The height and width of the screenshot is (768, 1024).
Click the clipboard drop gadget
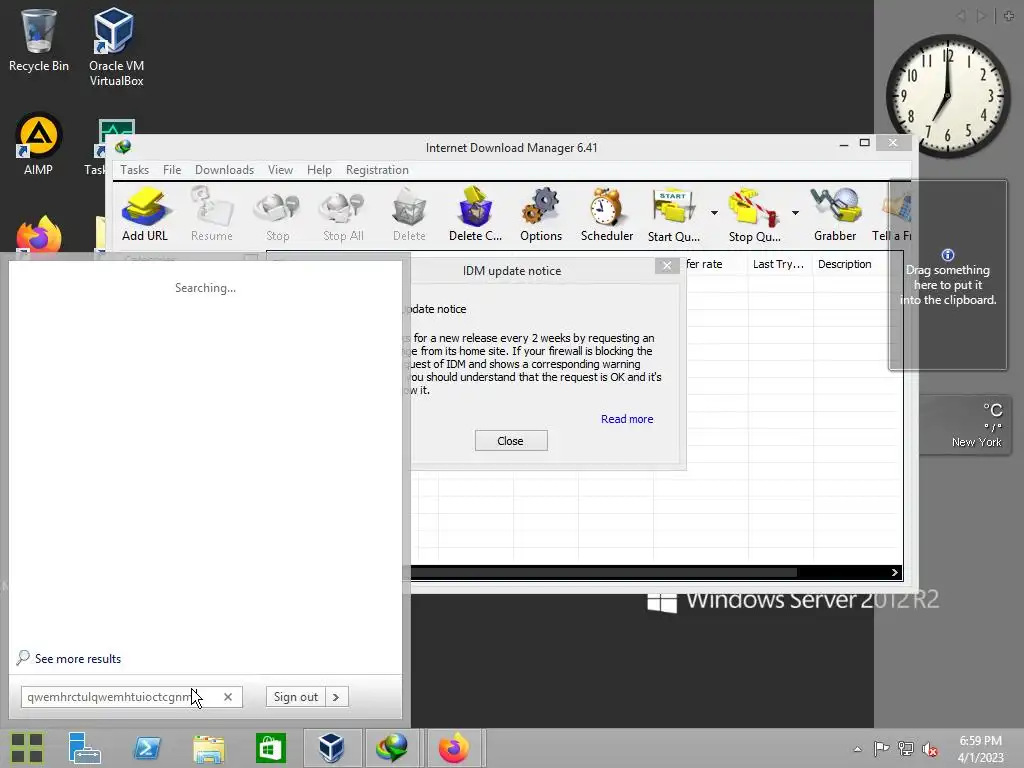pyautogui.click(x=948, y=276)
